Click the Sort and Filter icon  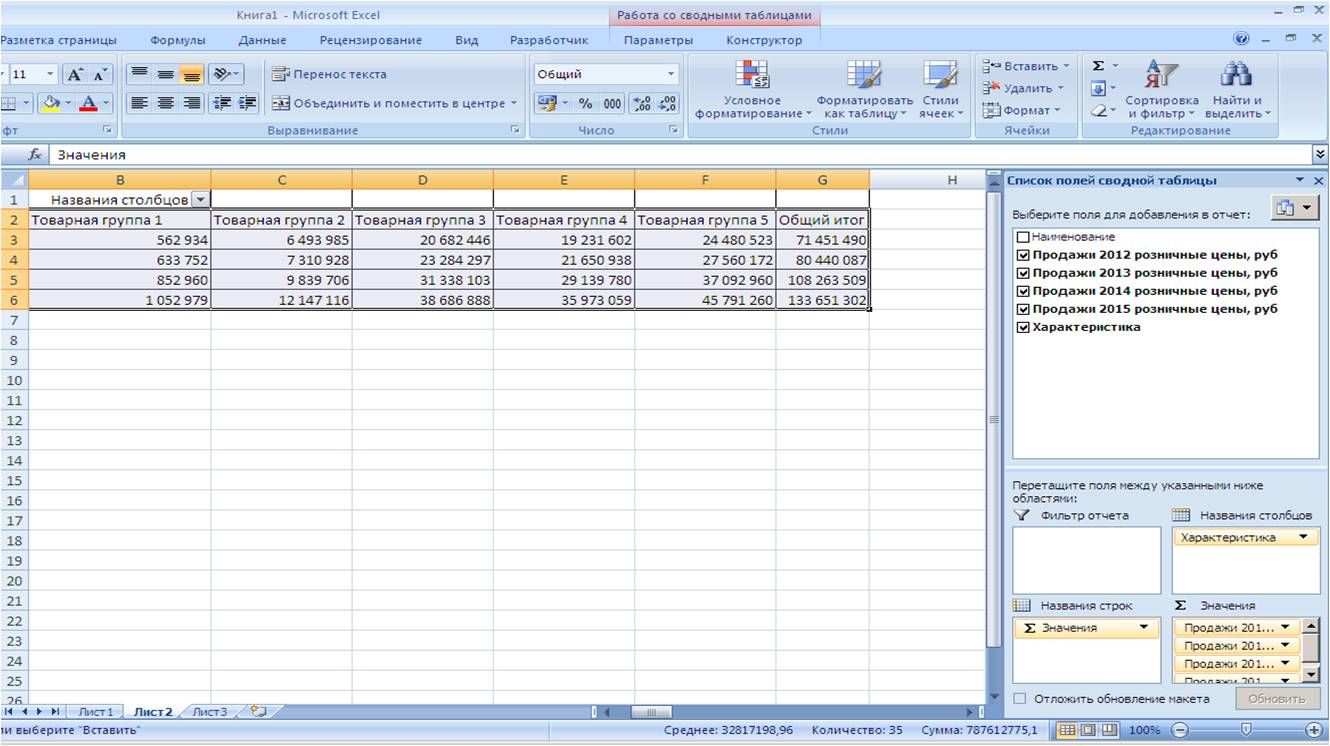coord(1161,77)
